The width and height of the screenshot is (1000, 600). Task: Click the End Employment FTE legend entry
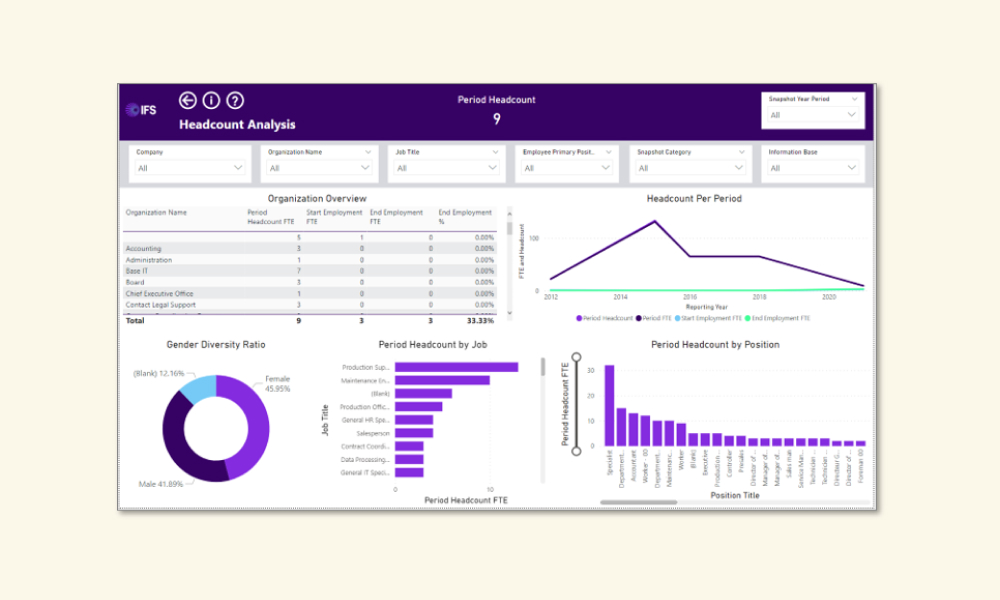pyautogui.click(x=777, y=318)
